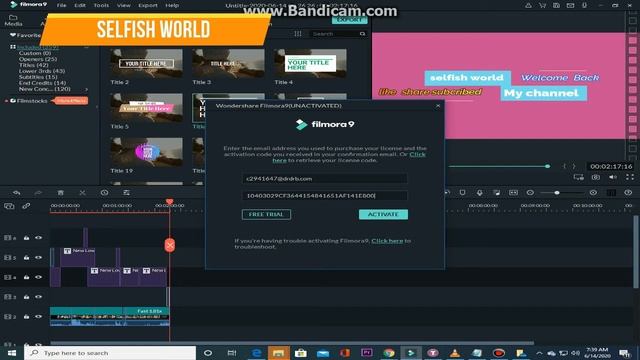Click the FREE TRIAL button

pos(266,214)
